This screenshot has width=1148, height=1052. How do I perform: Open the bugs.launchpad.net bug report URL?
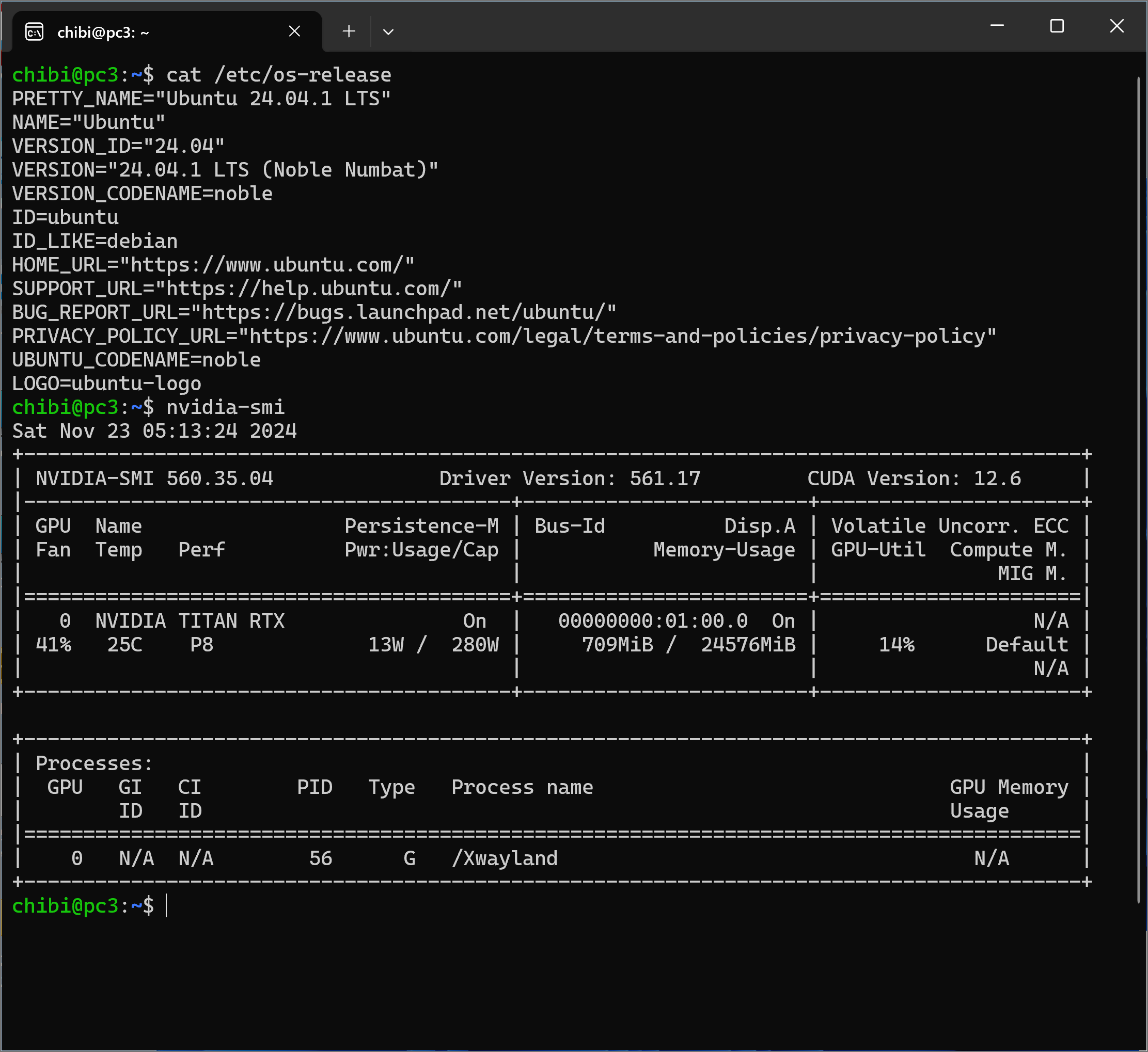(x=403, y=312)
